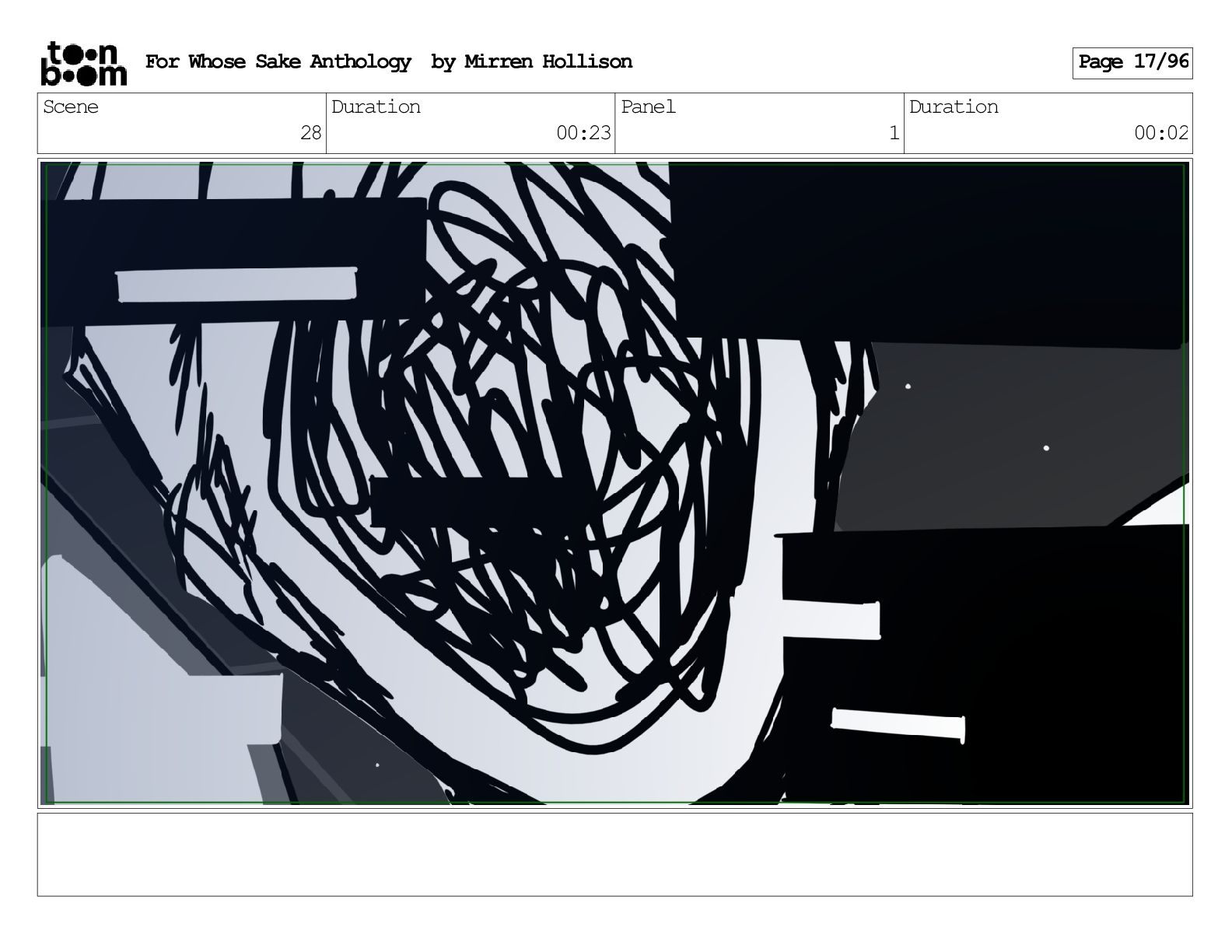Click the 'Page 17/96' indicator
This screenshot has width=1232, height=952.
click(1132, 62)
